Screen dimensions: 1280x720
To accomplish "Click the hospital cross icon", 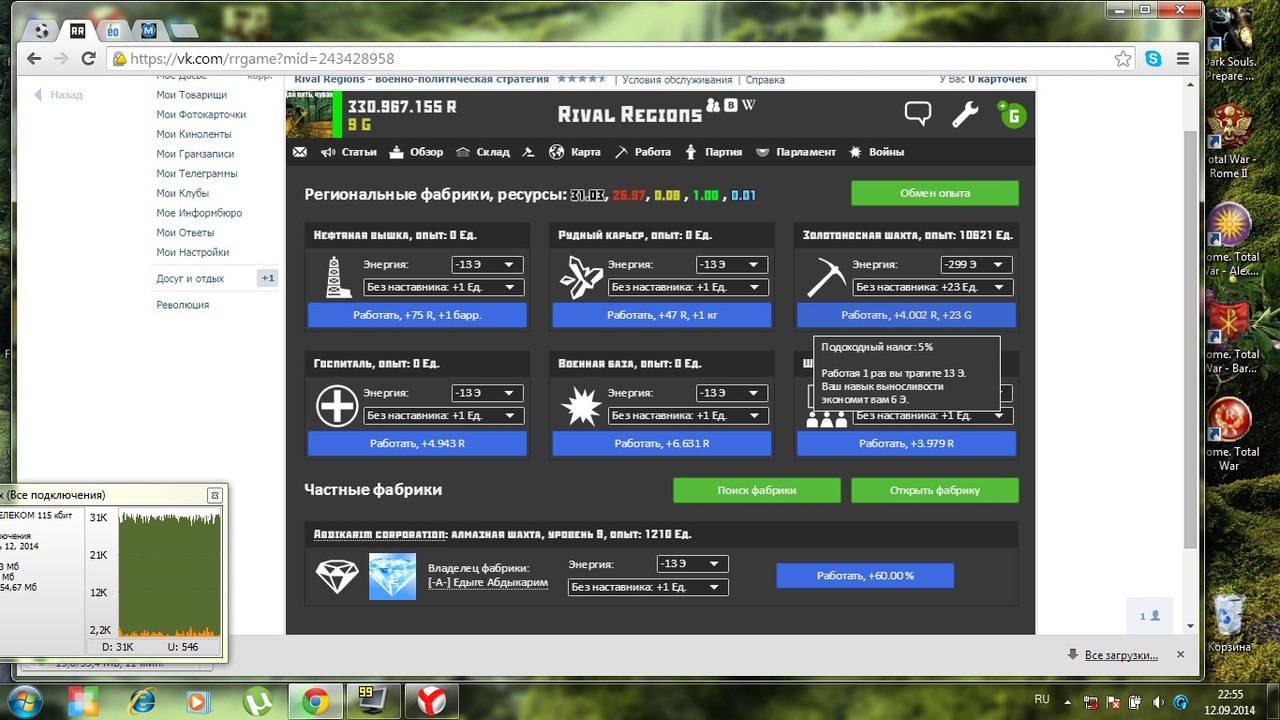I will [x=337, y=405].
